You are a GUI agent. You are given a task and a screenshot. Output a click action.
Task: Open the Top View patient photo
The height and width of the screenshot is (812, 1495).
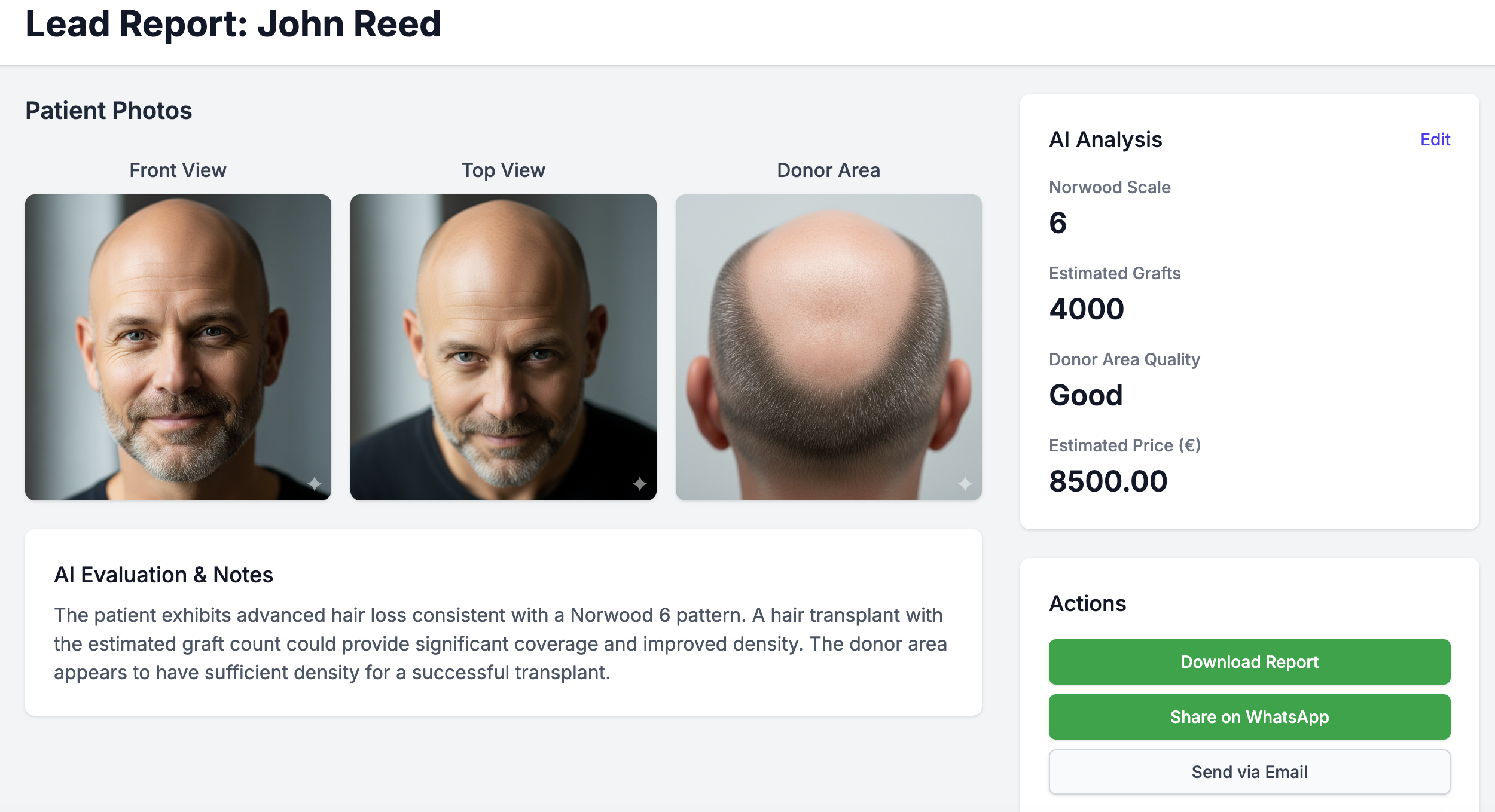tap(502, 347)
